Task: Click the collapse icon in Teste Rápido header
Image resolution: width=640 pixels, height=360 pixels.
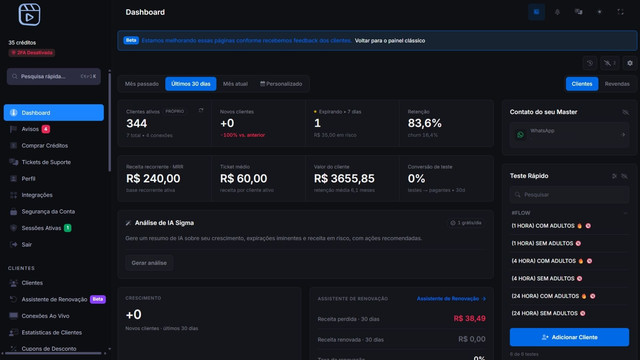Action: coord(614,176)
